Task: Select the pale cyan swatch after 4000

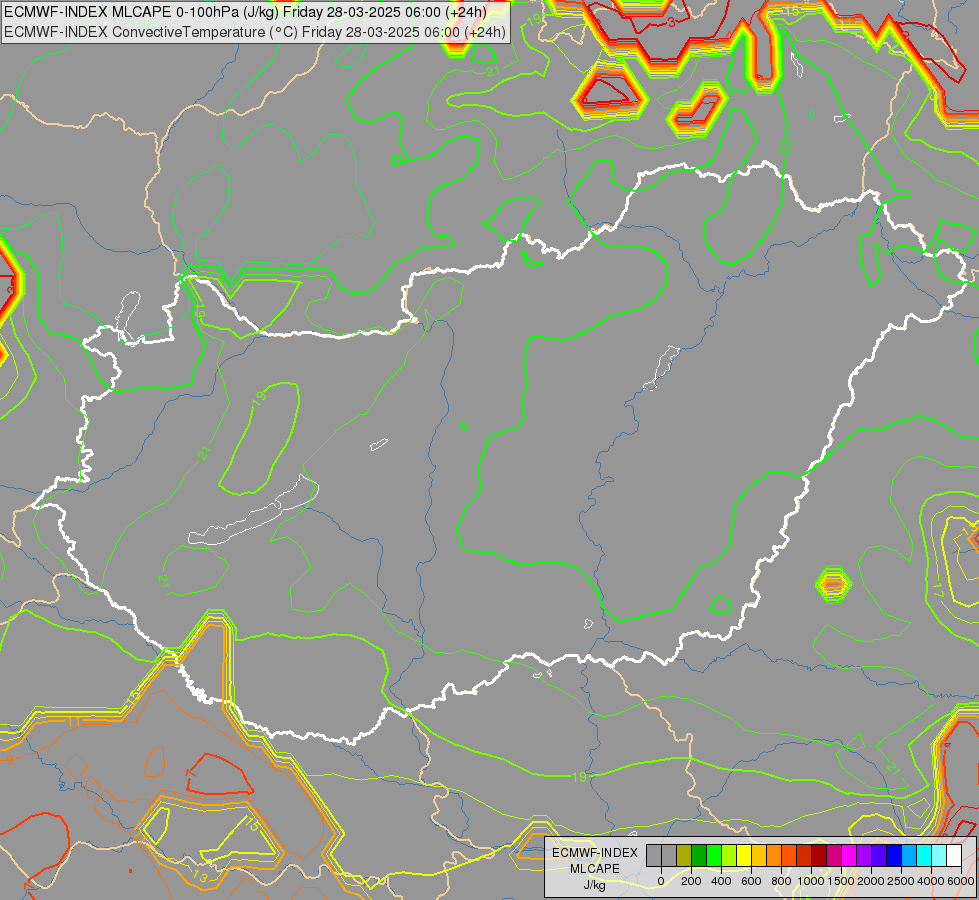Action: [x=940, y=856]
